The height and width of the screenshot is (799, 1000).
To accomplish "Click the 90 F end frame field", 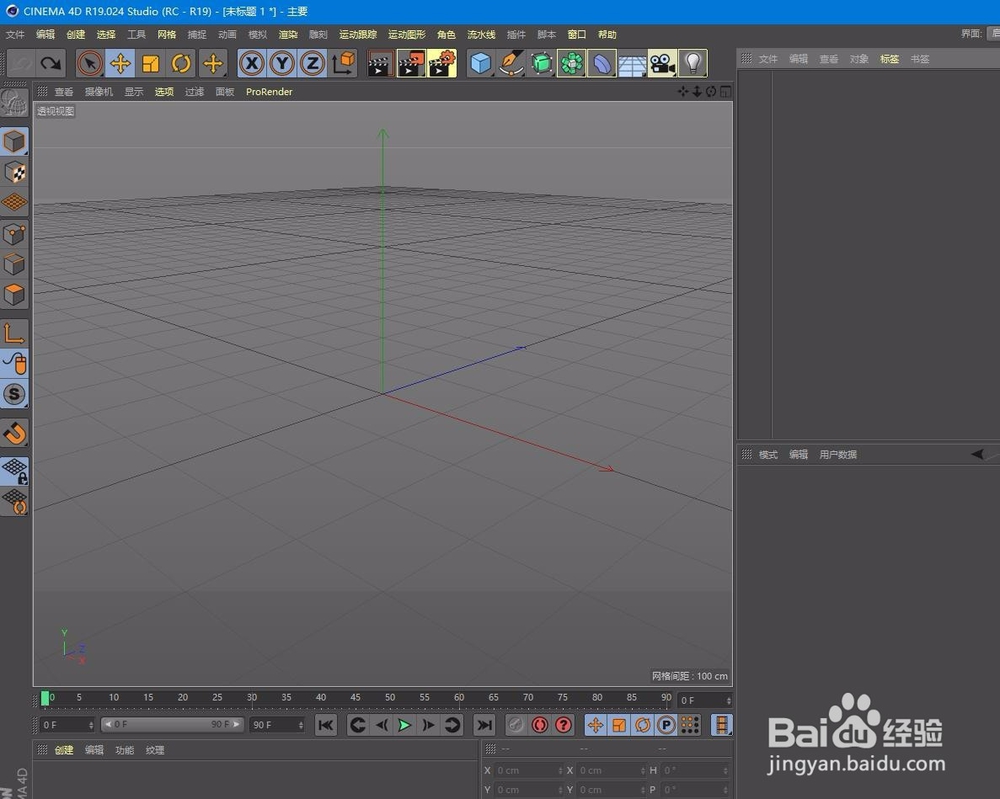I will pos(277,725).
